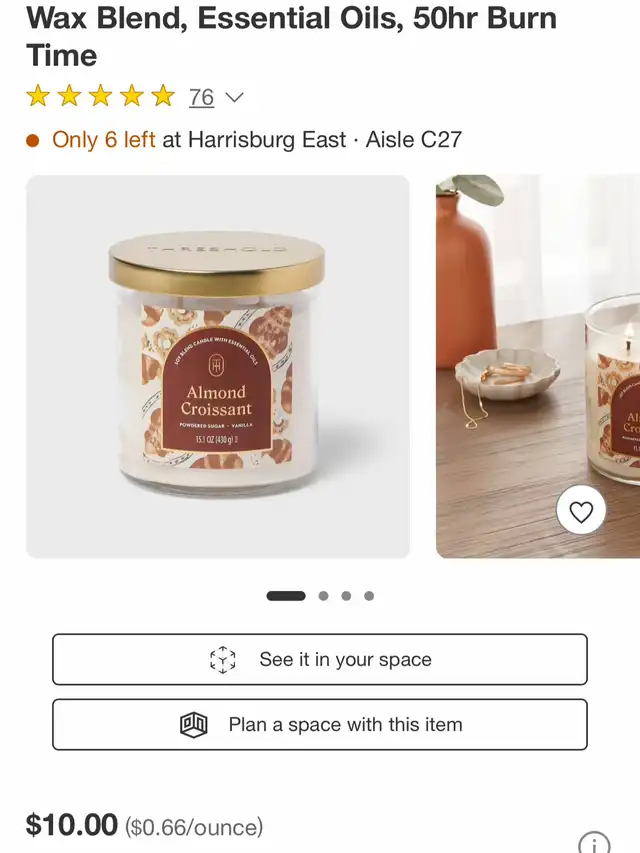Click the room planner icon
This screenshot has width=640, height=853.
click(194, 725)
